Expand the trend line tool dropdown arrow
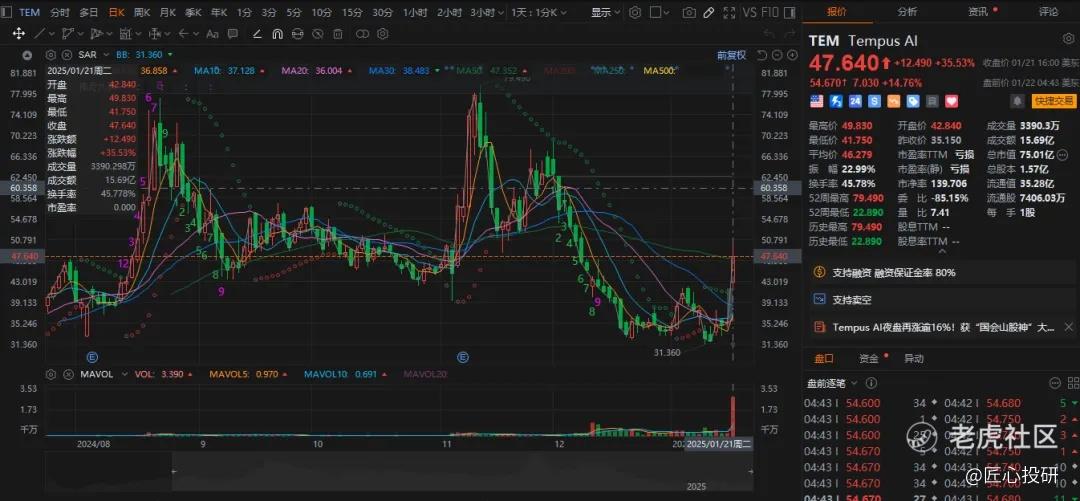The width and height of the screenshot is (1080, 501). click(54, 34)
